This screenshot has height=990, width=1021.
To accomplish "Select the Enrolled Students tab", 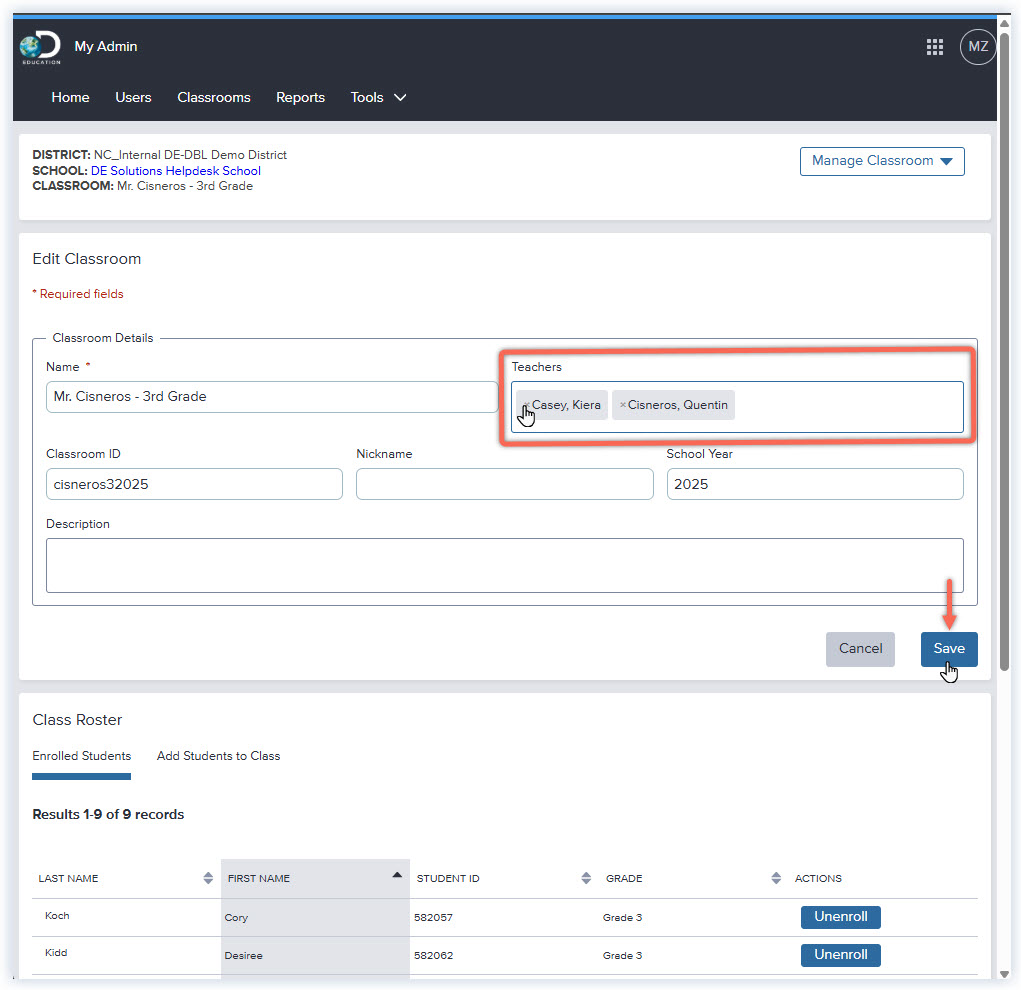I will (x=81, y=756).
